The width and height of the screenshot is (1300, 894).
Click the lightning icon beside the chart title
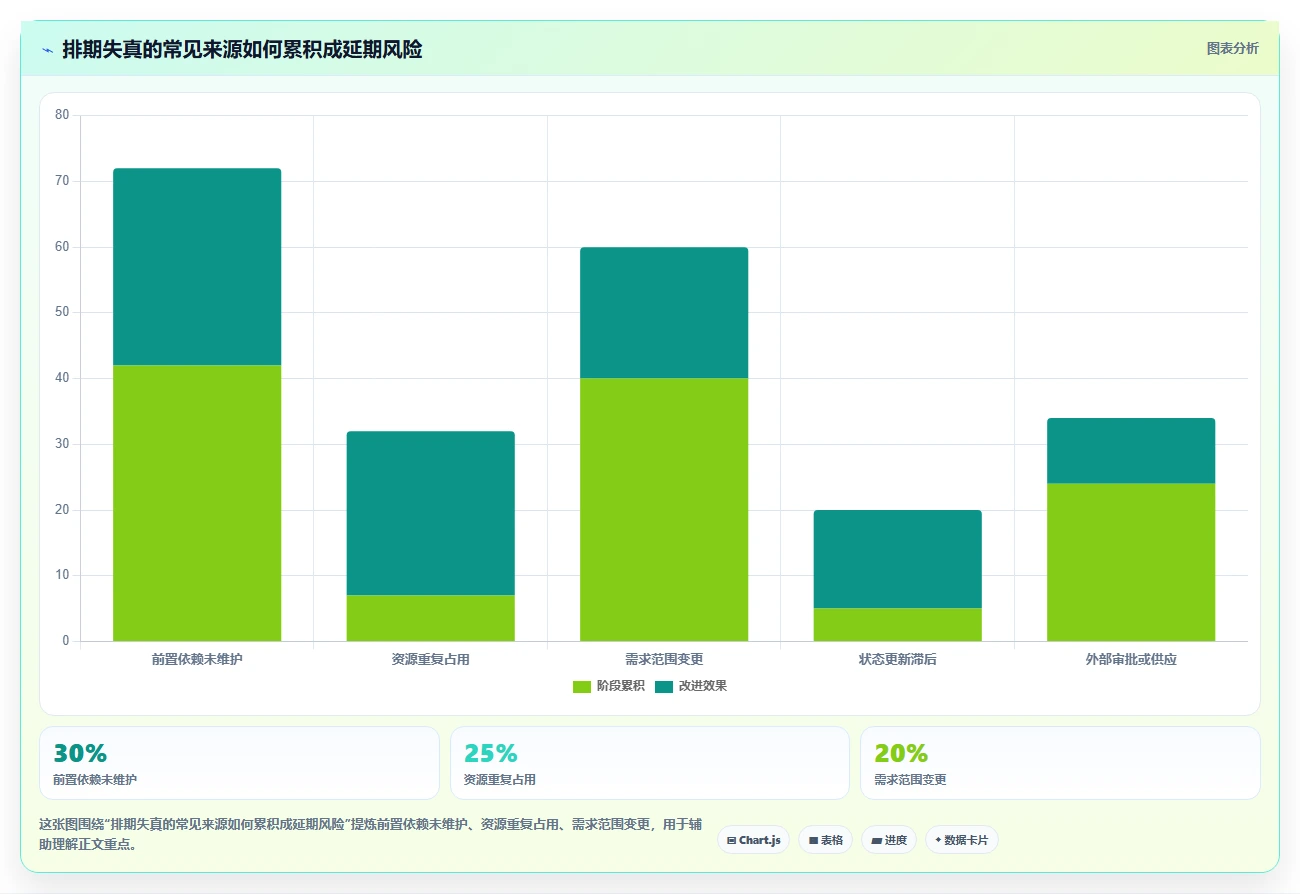pyautogui.click(x=47, y=49)
